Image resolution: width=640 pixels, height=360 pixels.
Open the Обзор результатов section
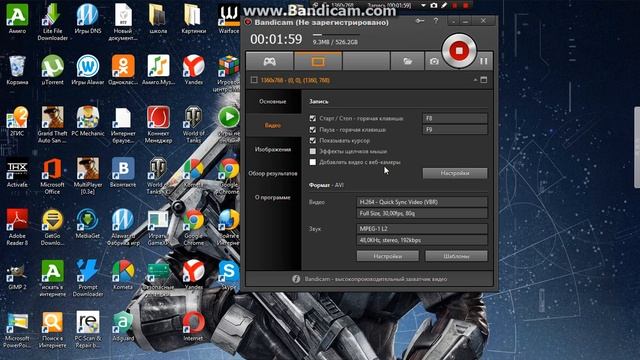point(273,173)
